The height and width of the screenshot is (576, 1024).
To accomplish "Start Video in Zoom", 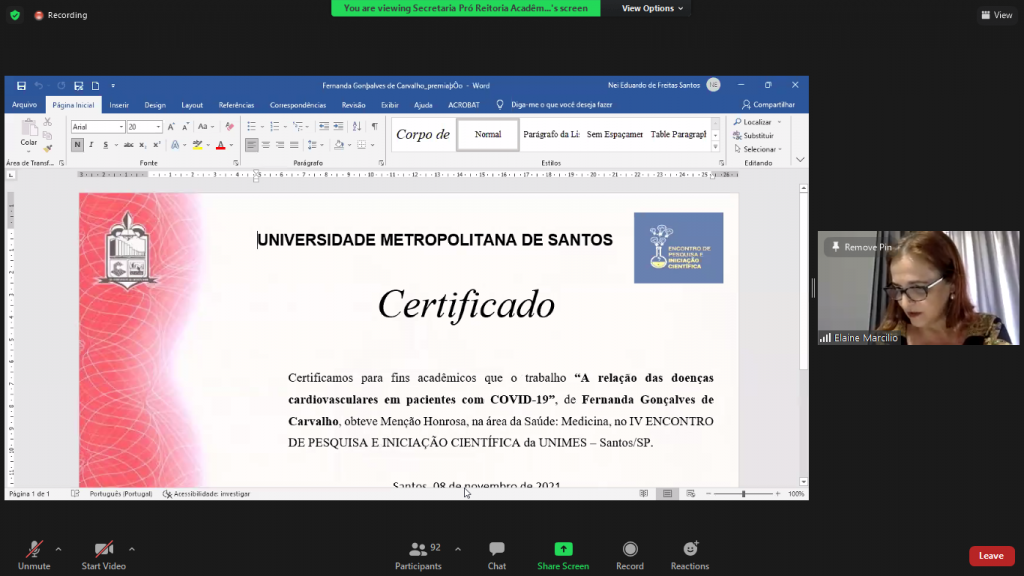I will [x=104, y=556].
